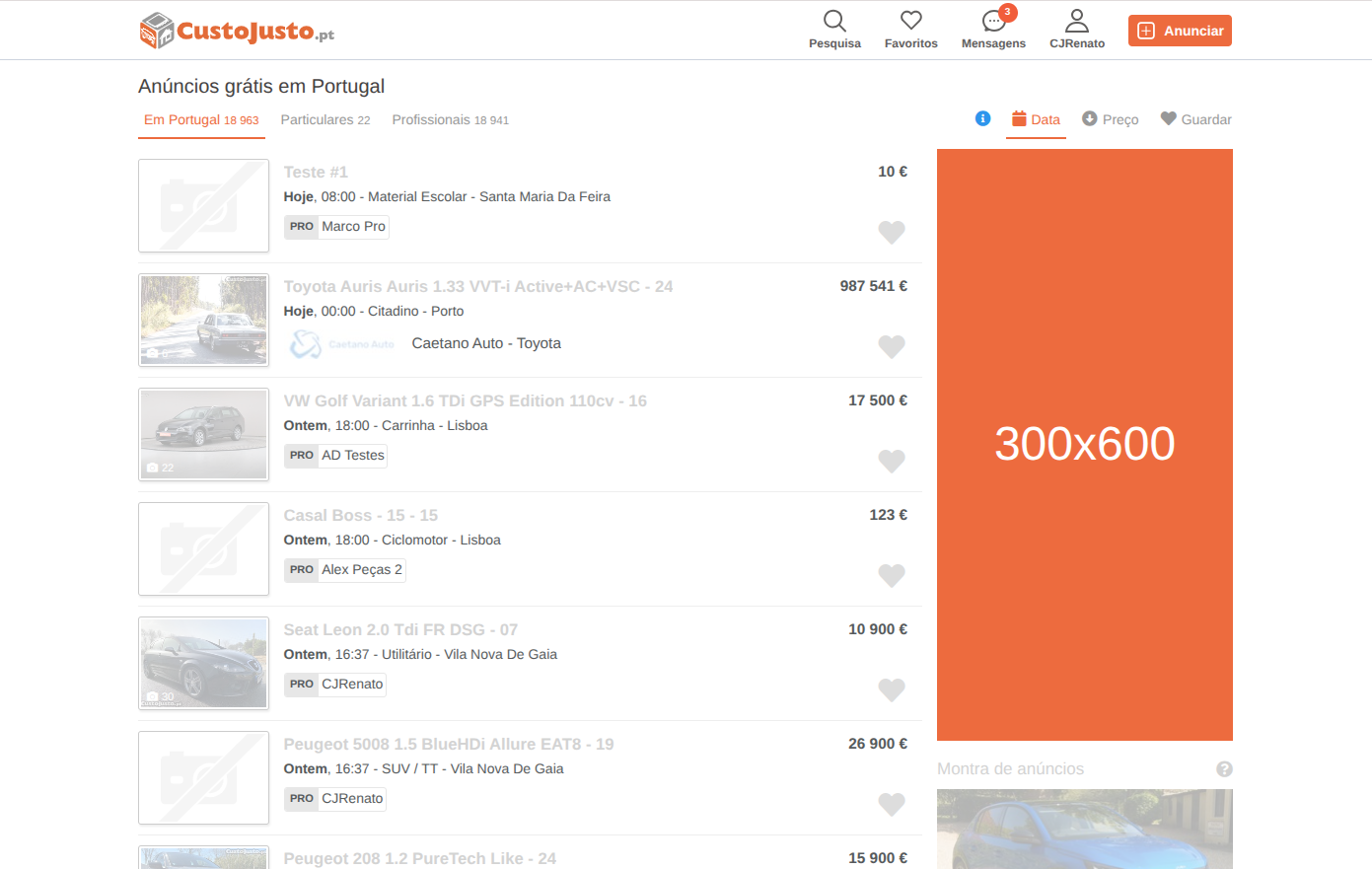This screenshot has width=1372, height=869.
Task: Click the help icon beside Montra de anúncios
Action: [1224, 769]
